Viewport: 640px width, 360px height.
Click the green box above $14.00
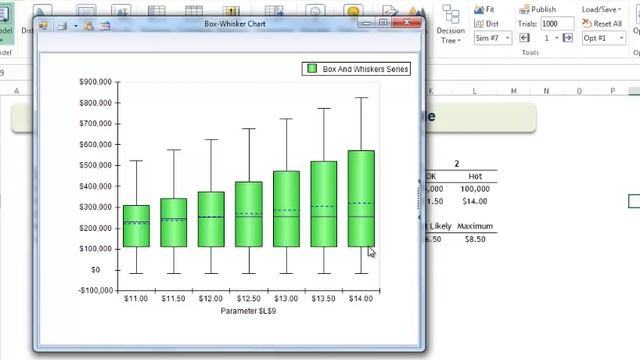tap(361, 198)
